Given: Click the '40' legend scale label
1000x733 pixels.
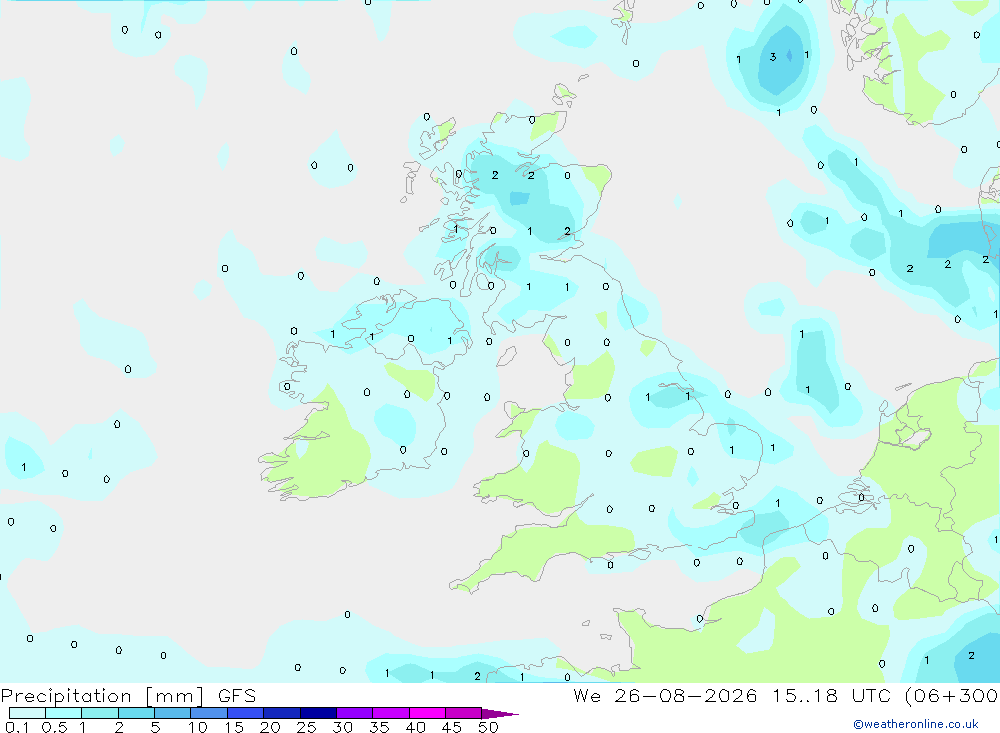Looking at the screenshot, I should click(416, 727).
